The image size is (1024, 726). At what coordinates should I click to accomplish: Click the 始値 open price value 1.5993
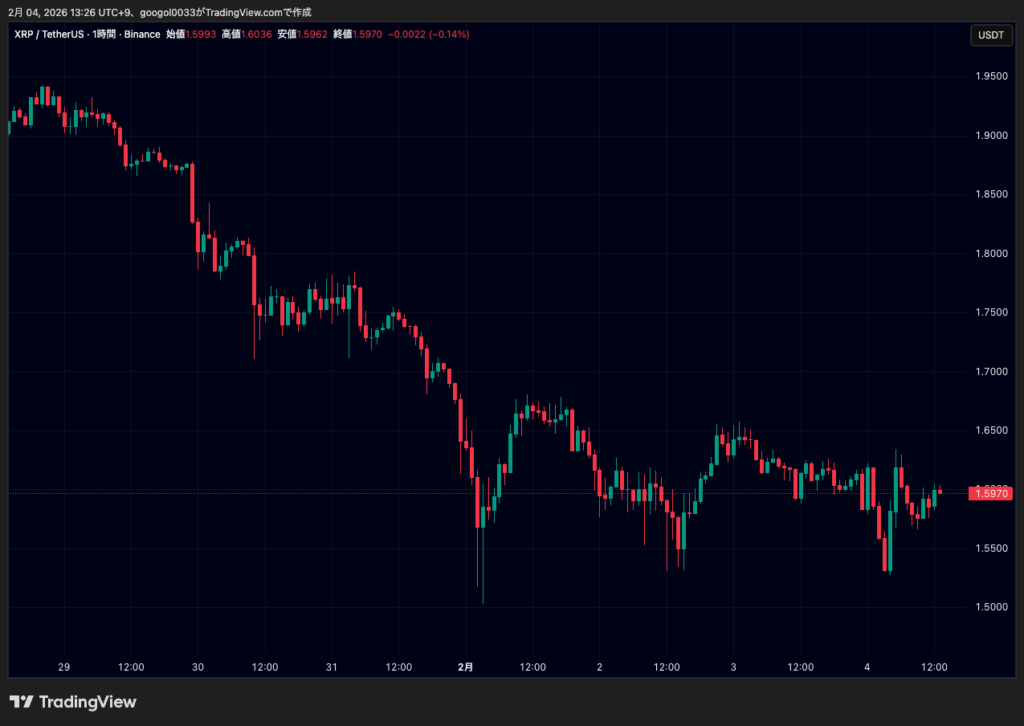(x=199, y=34)
